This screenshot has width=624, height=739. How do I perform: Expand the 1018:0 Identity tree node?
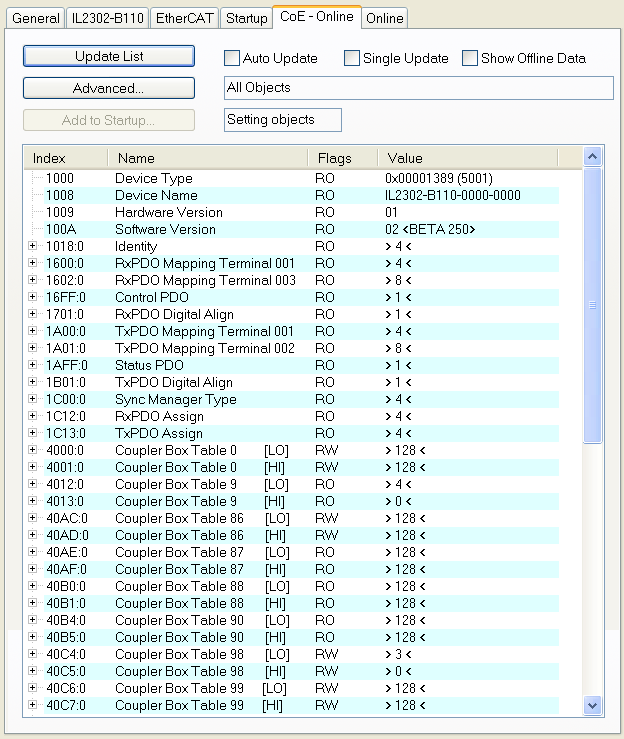[x=32, y=246]
